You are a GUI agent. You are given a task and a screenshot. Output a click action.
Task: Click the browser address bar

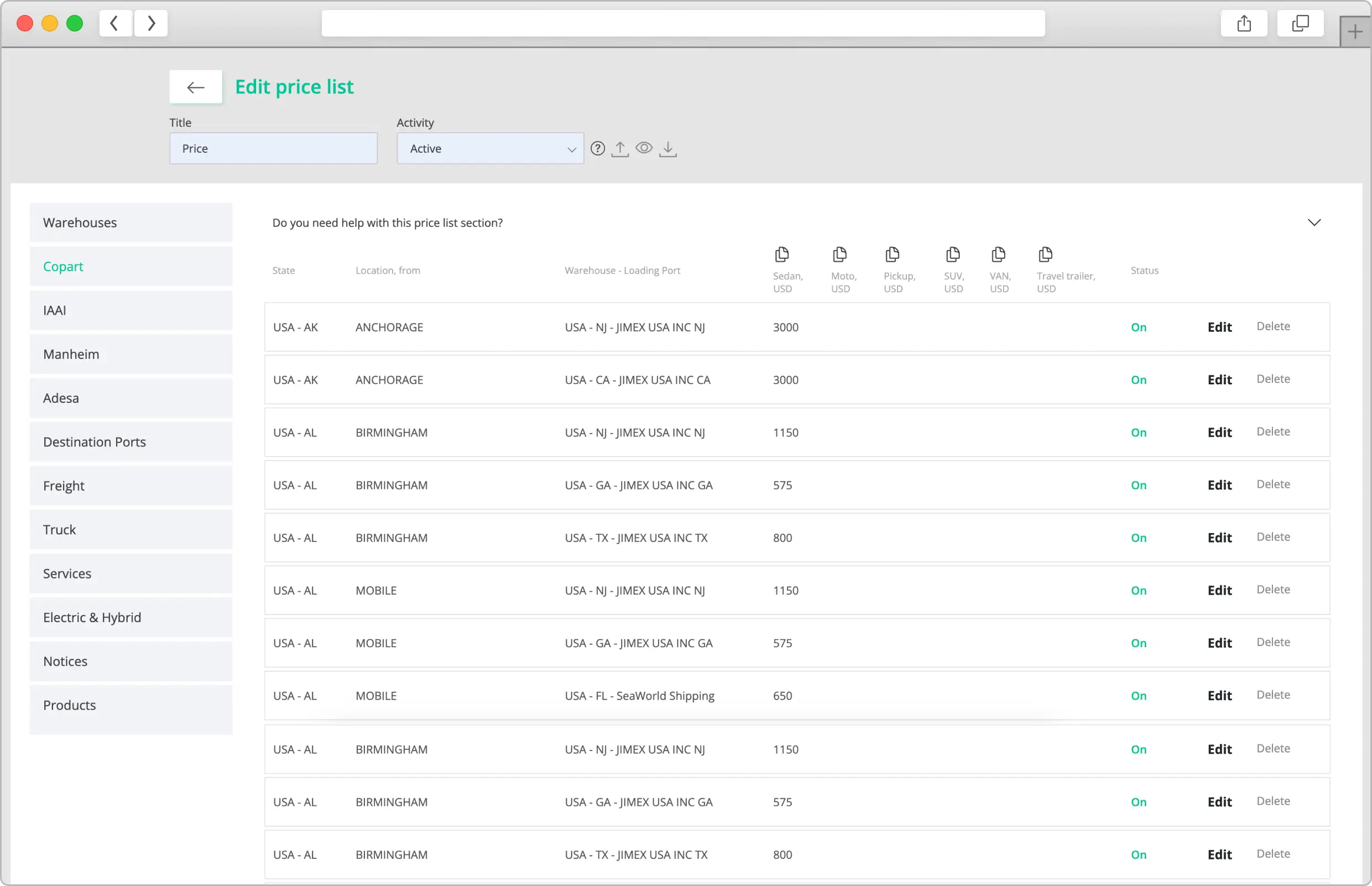[x=683, y=24]
